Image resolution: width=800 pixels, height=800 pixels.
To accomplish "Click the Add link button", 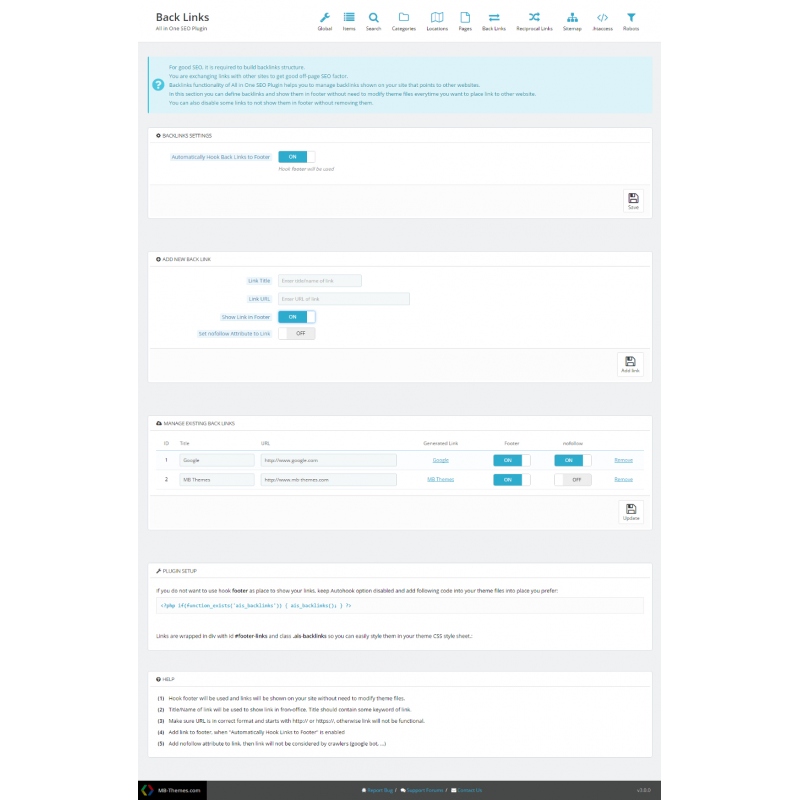I will (x=630, y=364).
